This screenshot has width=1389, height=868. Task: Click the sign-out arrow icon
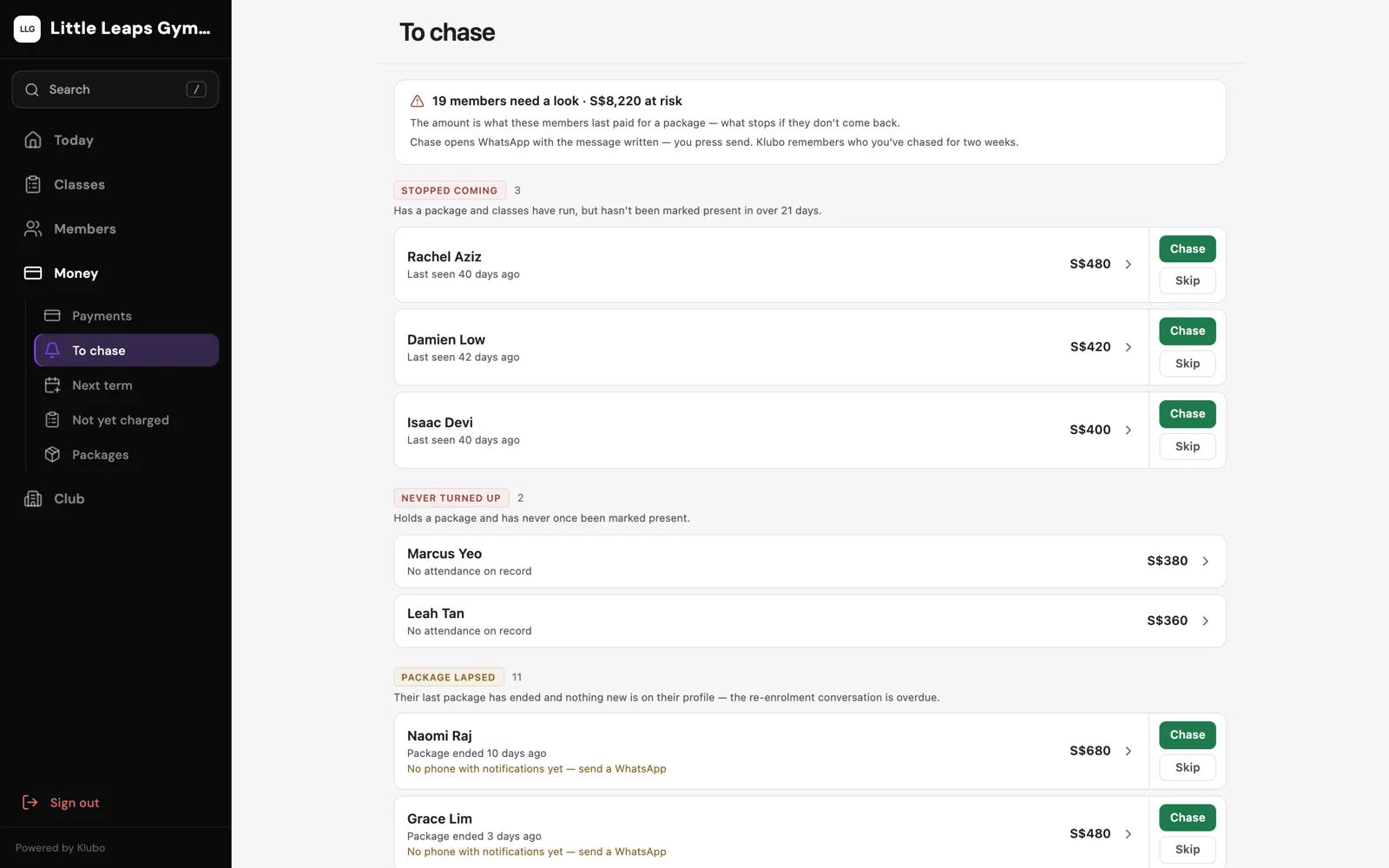click(30, 802)
